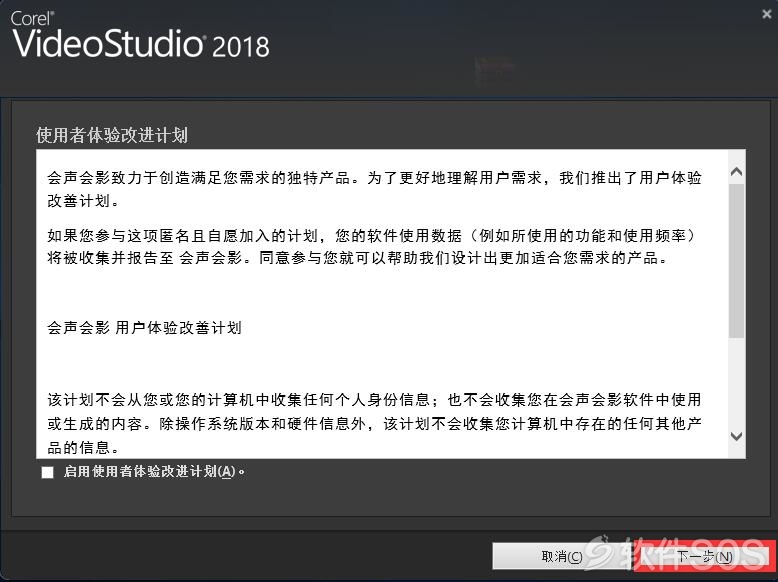This screenshot has height=582, width=778.
Task: Click the Corel brand name in header
Action: 32,18
